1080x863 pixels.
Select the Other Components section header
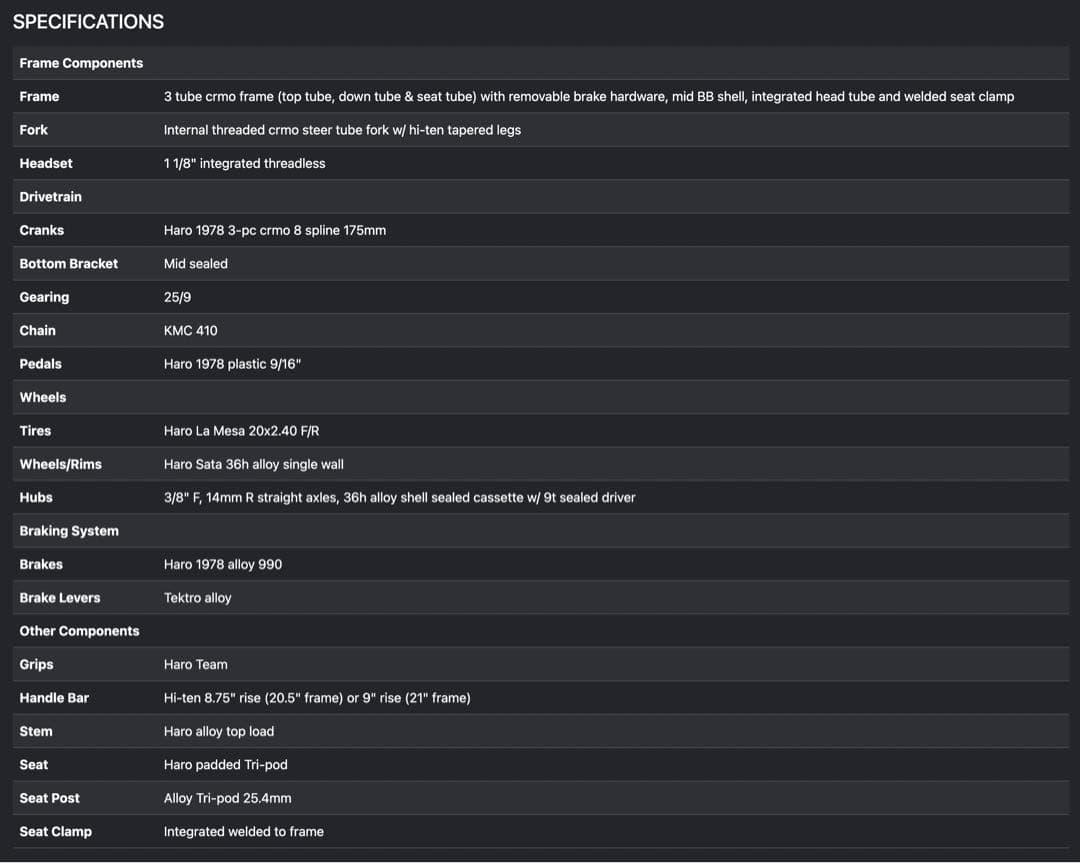pos(79,632)
